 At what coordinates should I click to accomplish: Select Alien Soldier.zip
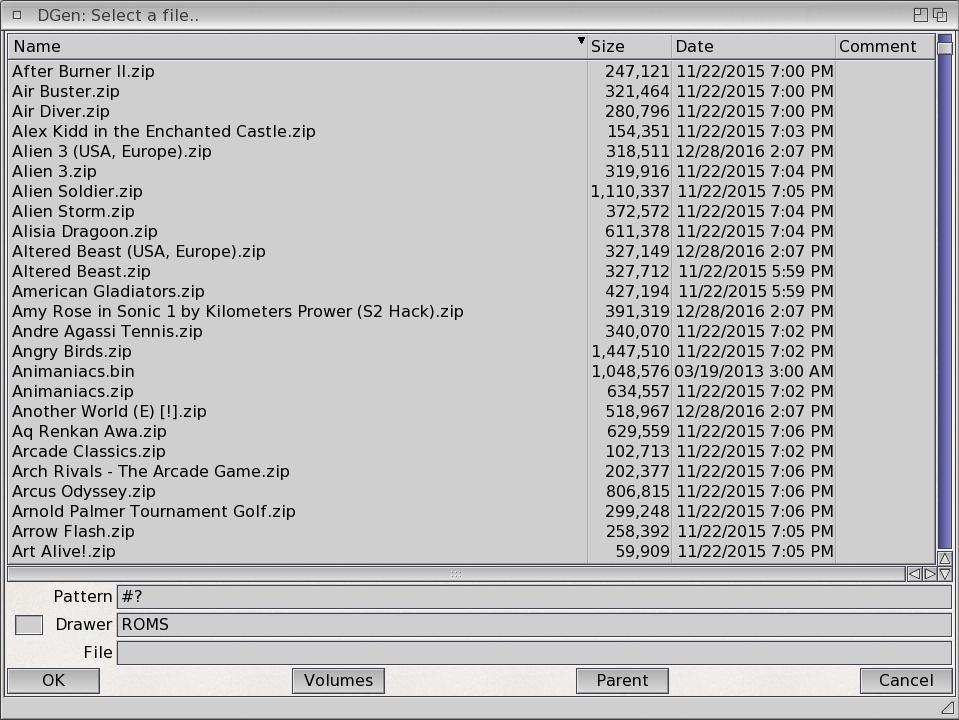point(472,191)
